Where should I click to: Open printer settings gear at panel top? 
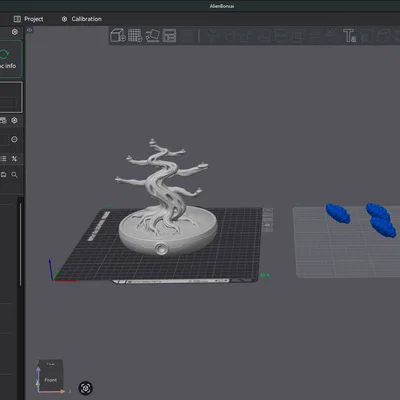(x=15, y=32)
